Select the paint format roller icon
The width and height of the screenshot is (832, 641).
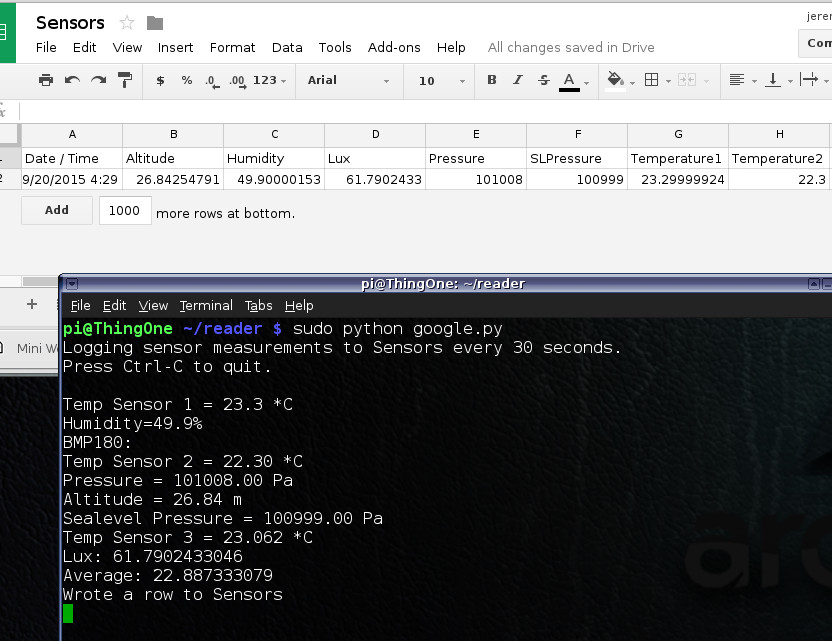pos(125,80)
